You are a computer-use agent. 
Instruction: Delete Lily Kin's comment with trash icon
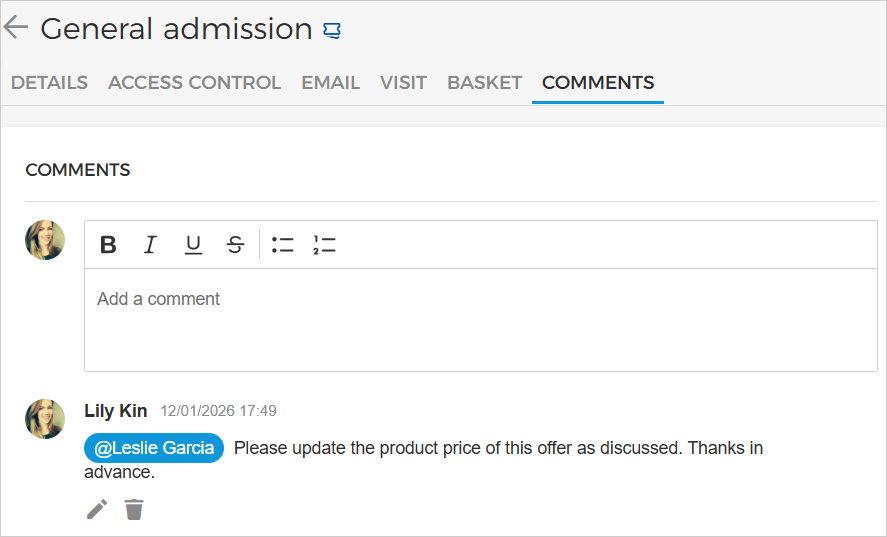(x=134, y=510)
